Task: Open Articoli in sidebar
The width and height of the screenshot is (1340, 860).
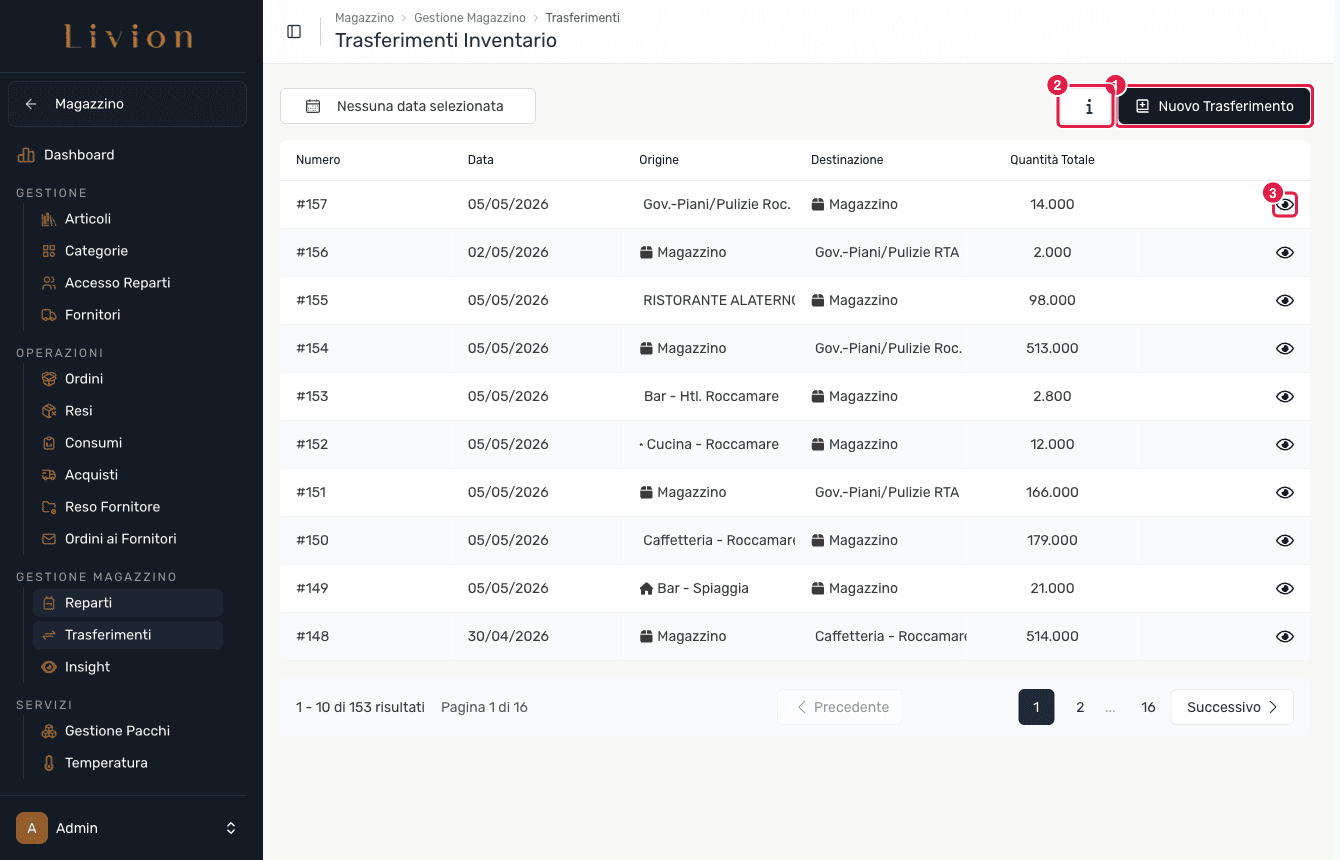Action: click(x=127, y=219)
